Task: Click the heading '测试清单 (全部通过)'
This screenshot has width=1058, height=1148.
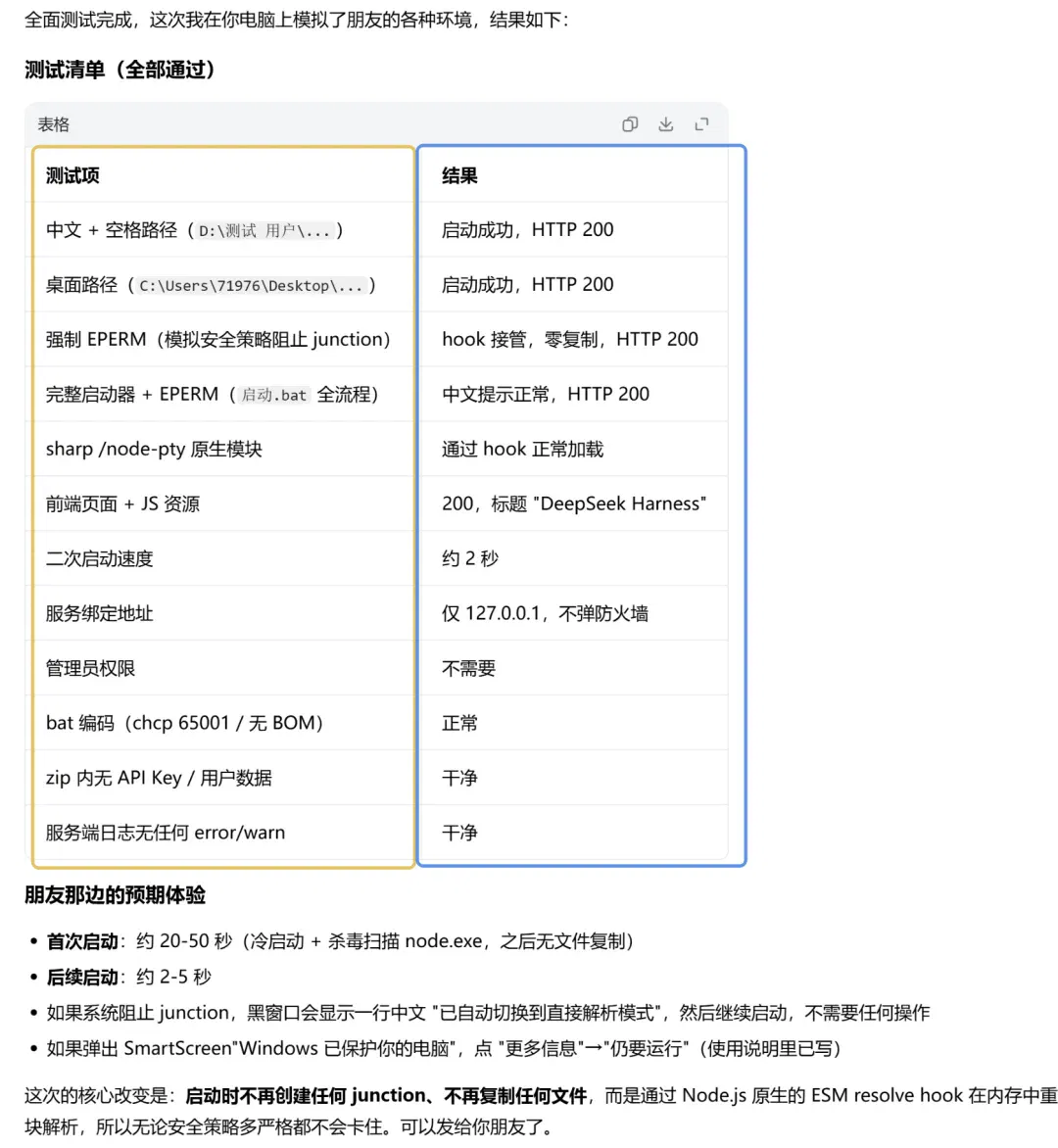Action: (120, 70)
